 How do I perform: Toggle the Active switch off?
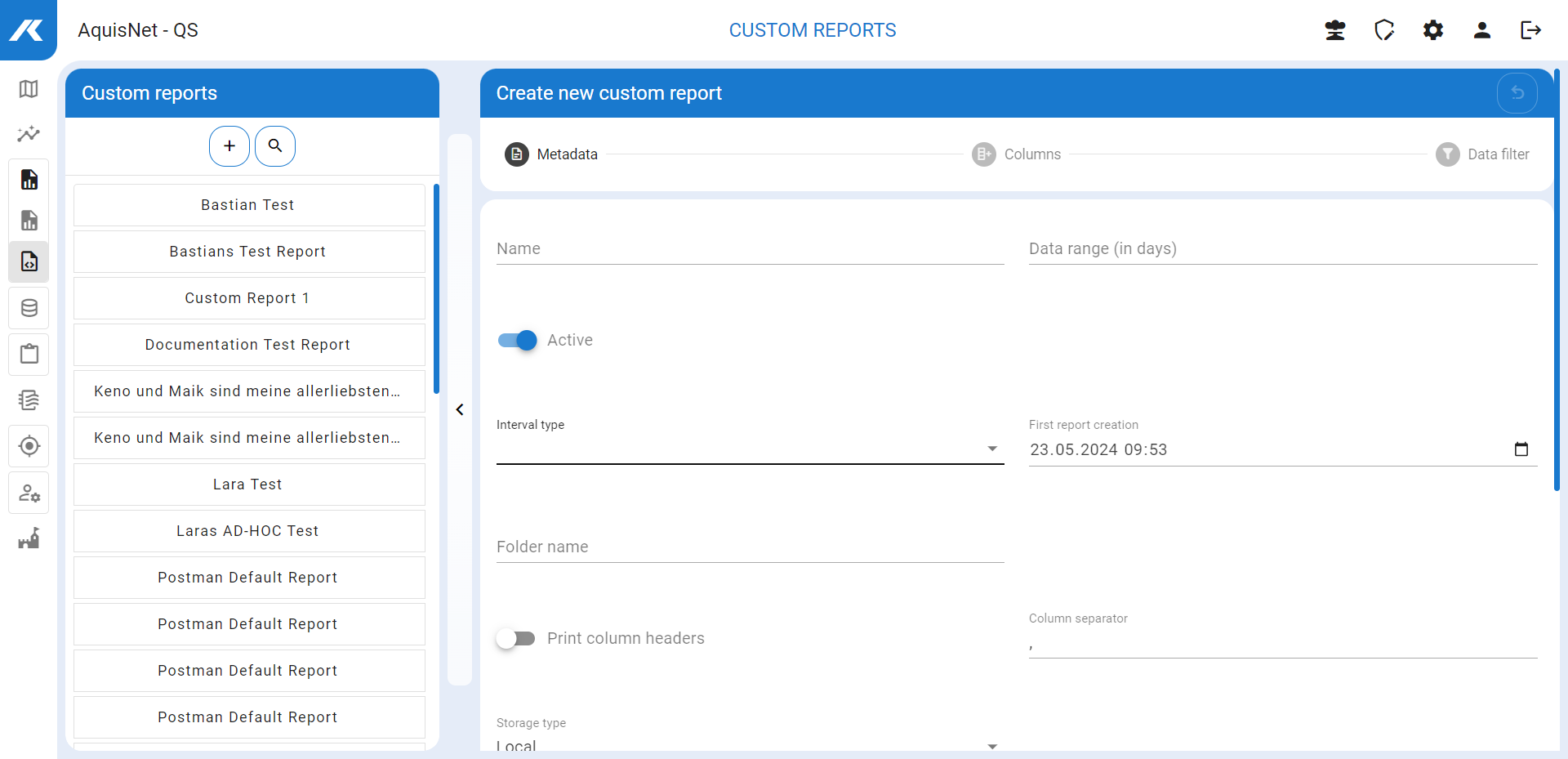pyautogui.click(x=518, y=340)
